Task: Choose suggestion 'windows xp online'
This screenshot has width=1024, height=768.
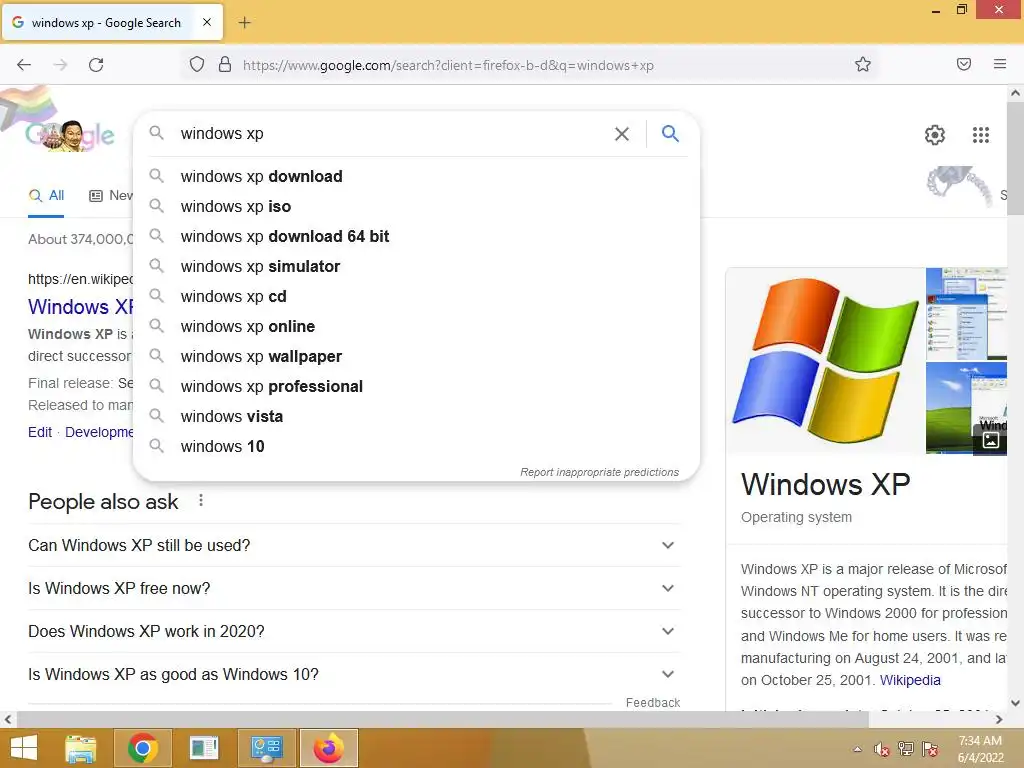Action: [416, 327]
